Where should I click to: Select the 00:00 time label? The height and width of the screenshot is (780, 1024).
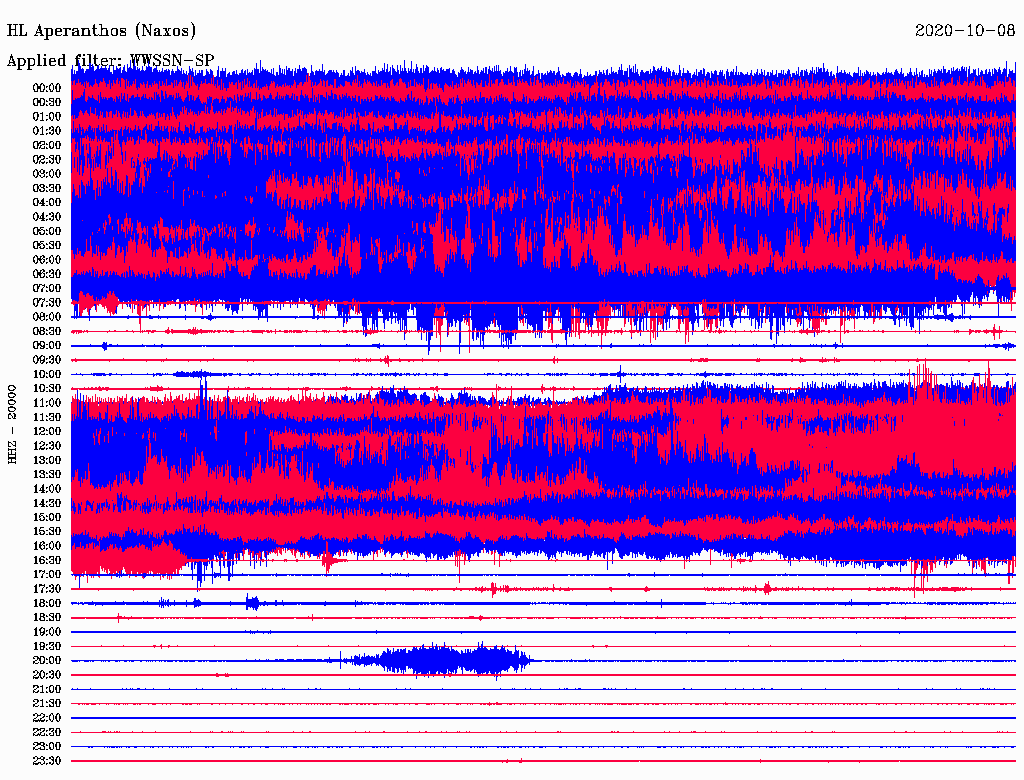pos(47,88)
